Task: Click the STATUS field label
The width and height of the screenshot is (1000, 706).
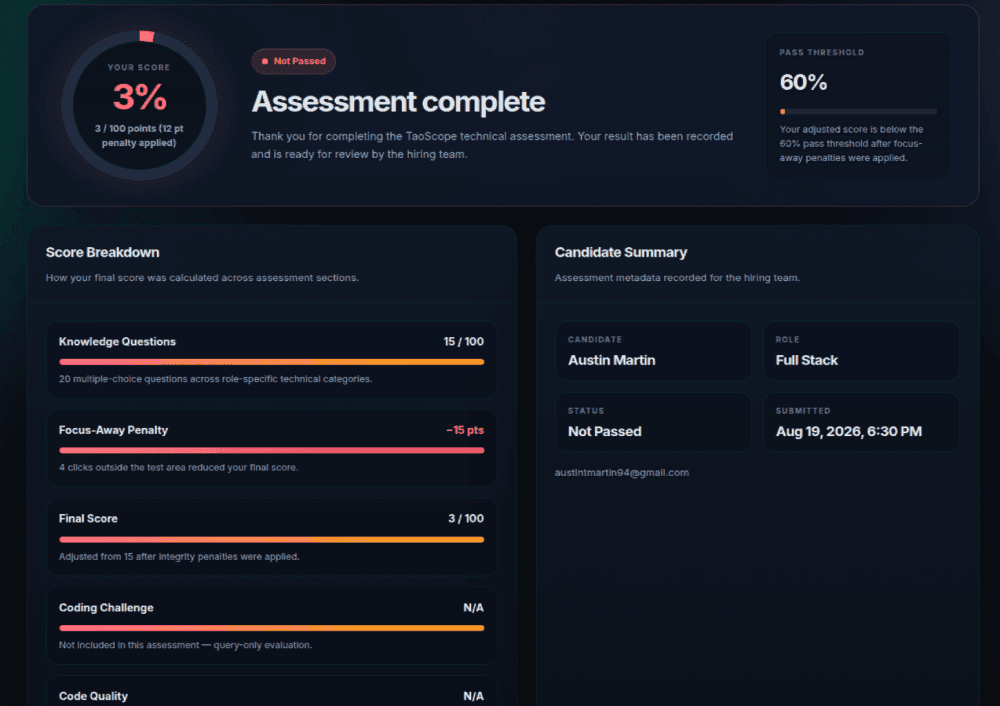Action: point(586,411)
